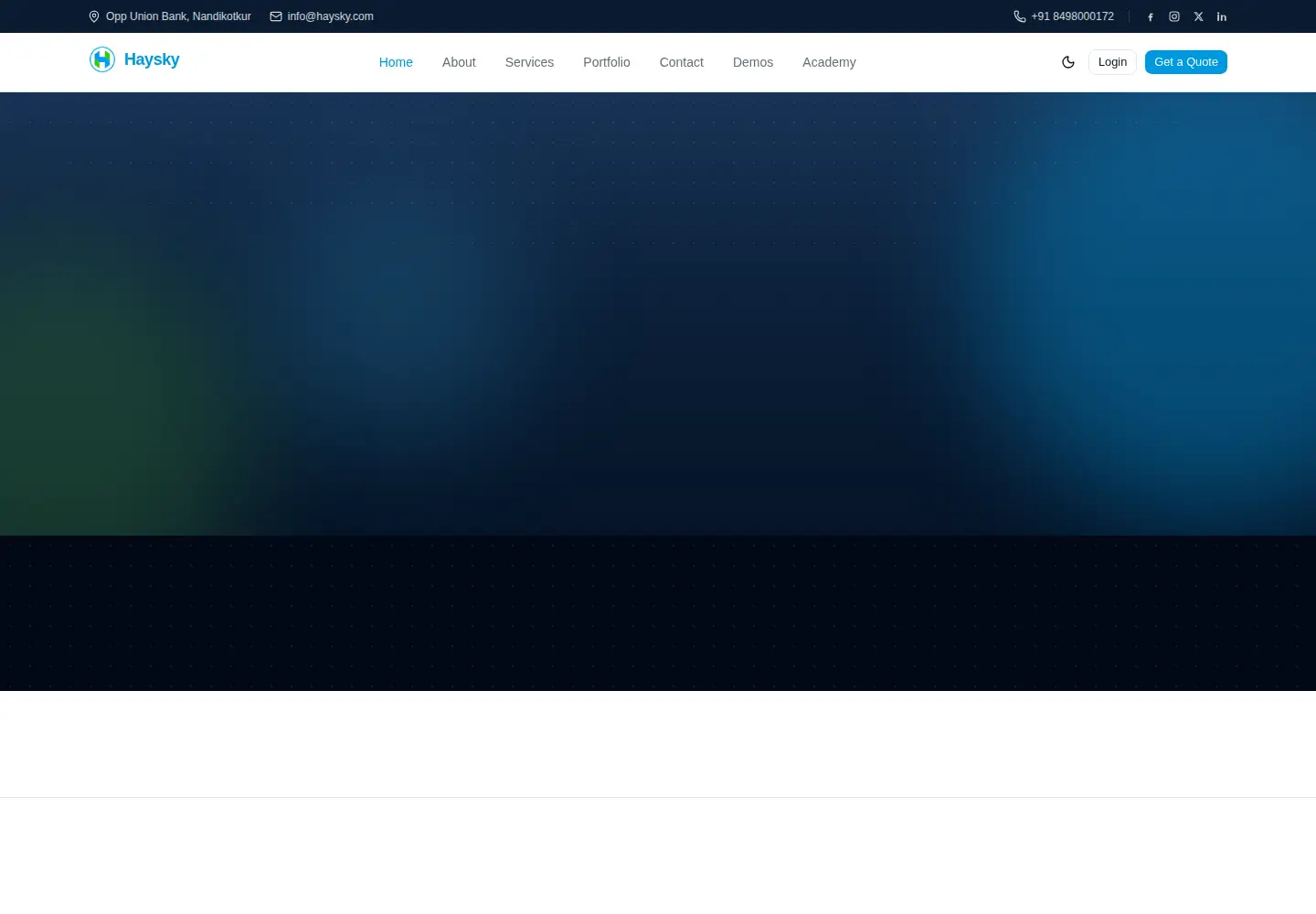This screenshot has height=914, width=1316.
Task: Click the email envelope icon
Action: click(276, 16)
